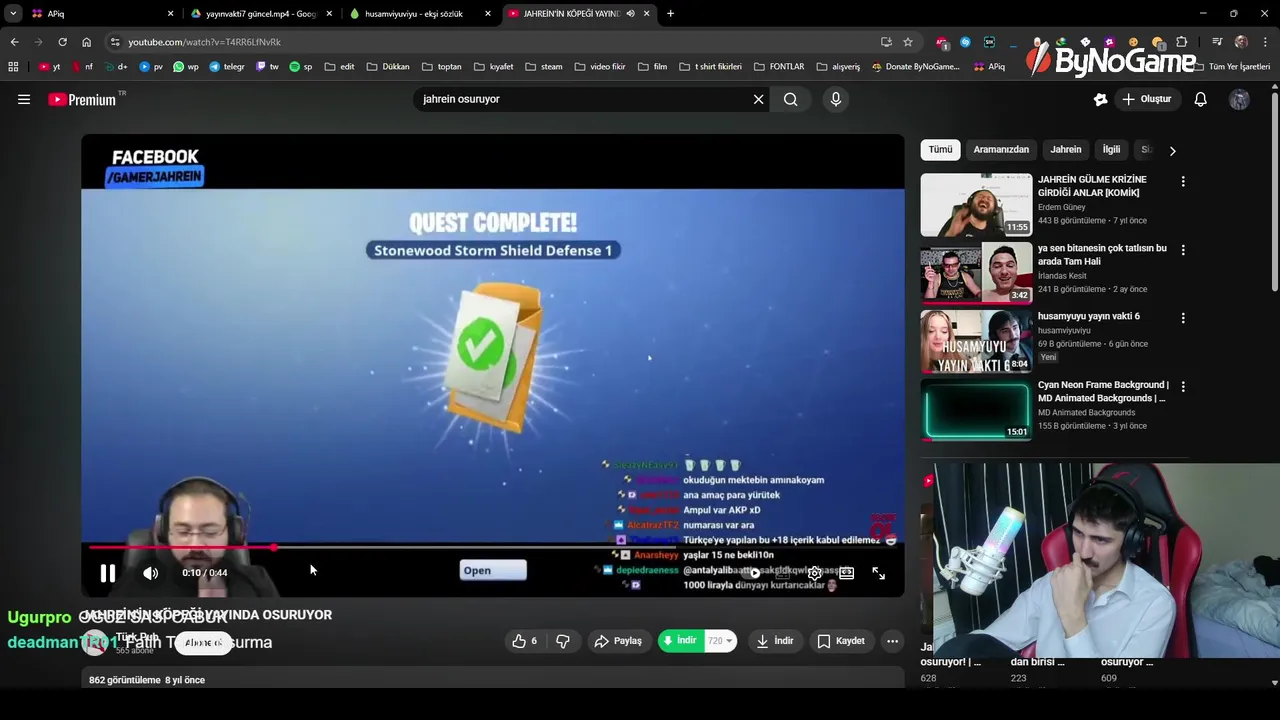This screenshot has width=1280, height=720.
Task: Like the video with thumbs up
Action: pos(526,641)
